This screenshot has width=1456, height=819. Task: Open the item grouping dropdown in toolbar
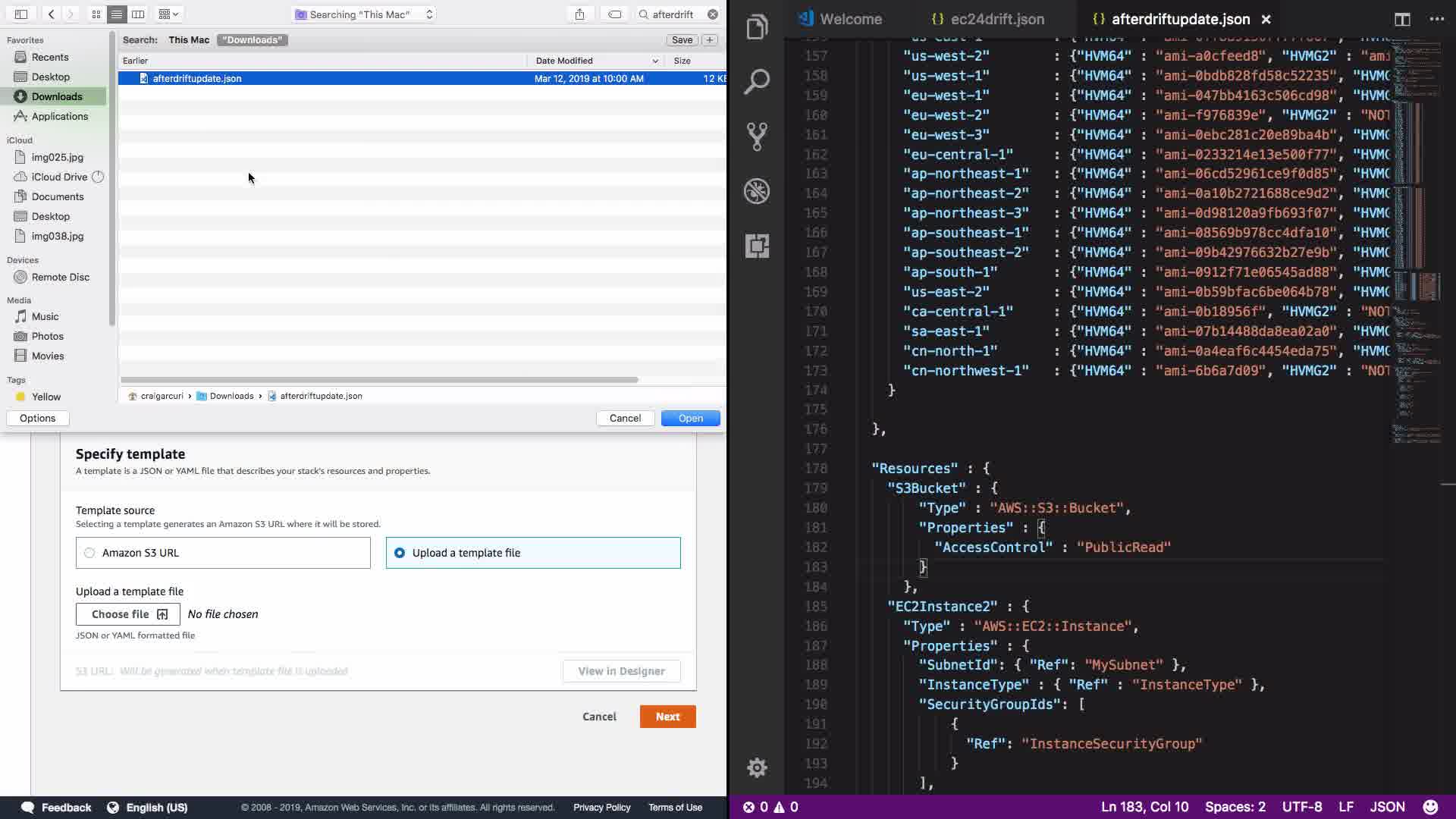[x=168, y=14]
